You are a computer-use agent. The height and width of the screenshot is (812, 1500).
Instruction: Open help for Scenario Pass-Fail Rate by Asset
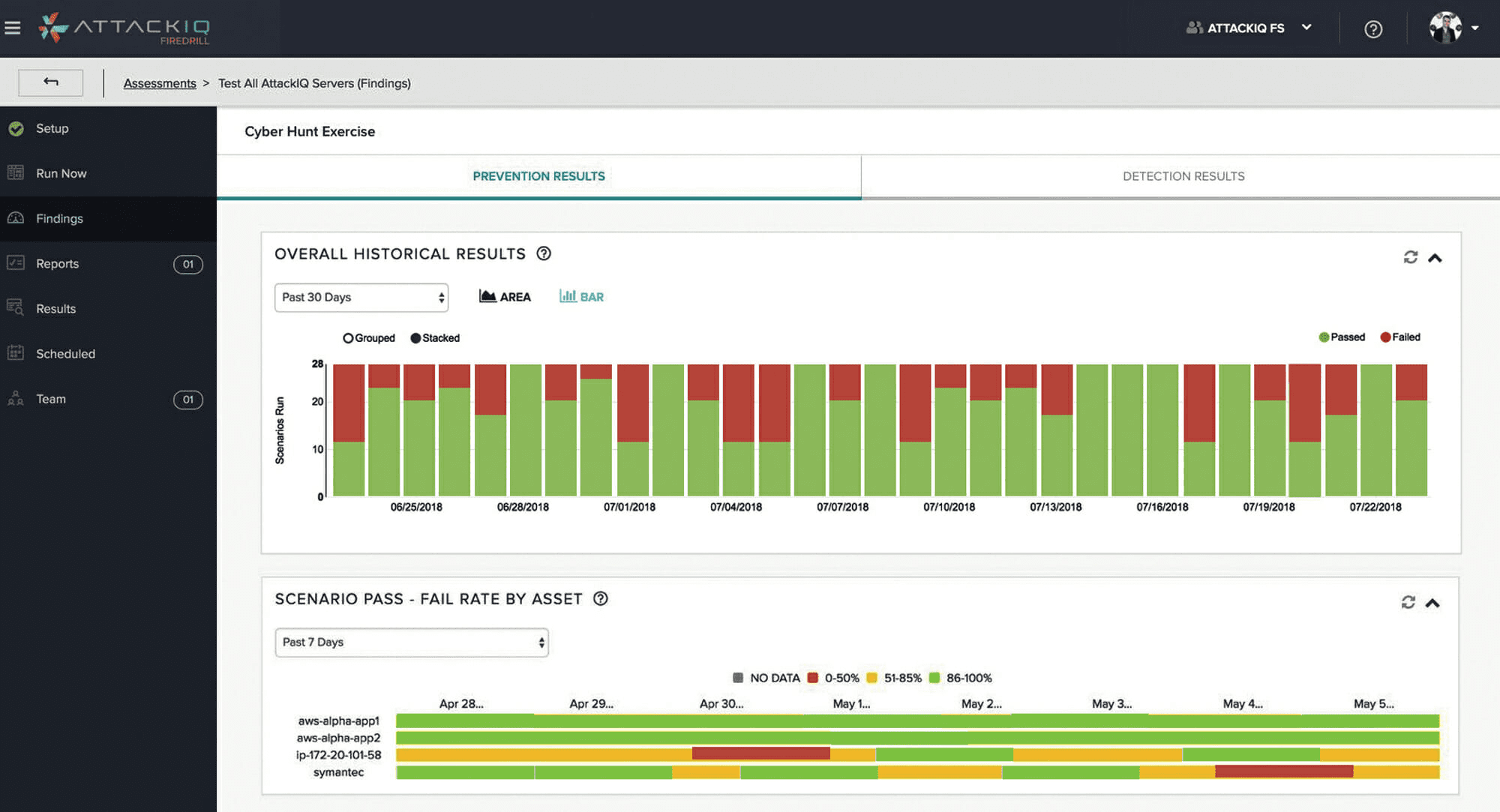click(600, 598)
